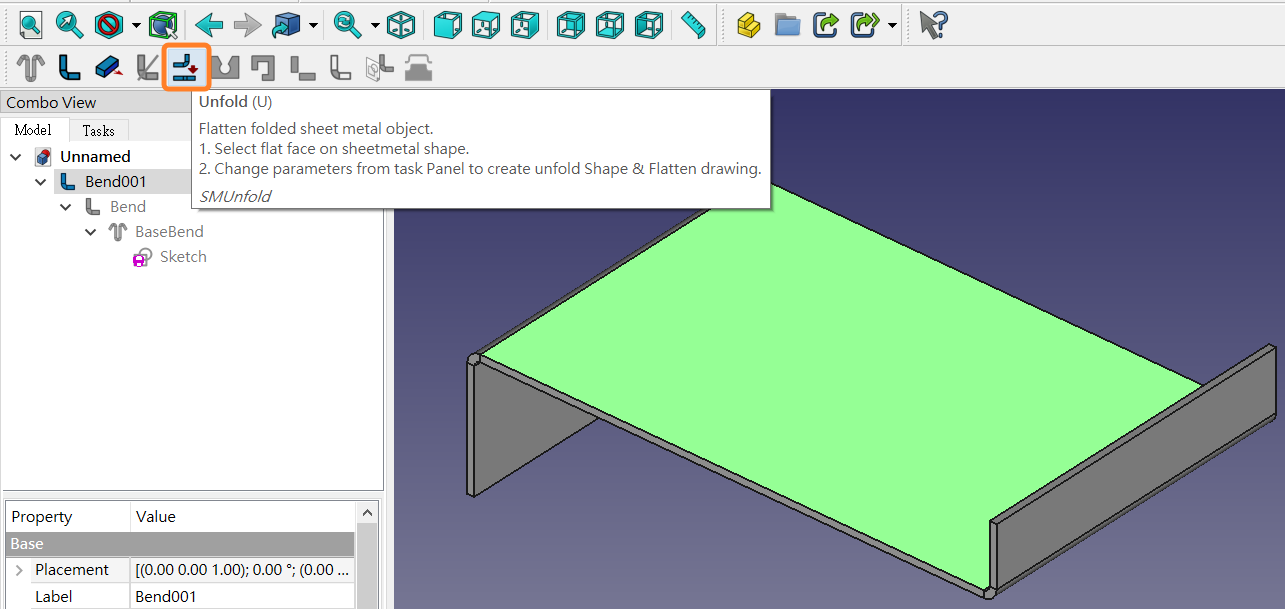Click the Make Relief icon
The height and width of the screenshot is (609, 1285).
(263, 68)
